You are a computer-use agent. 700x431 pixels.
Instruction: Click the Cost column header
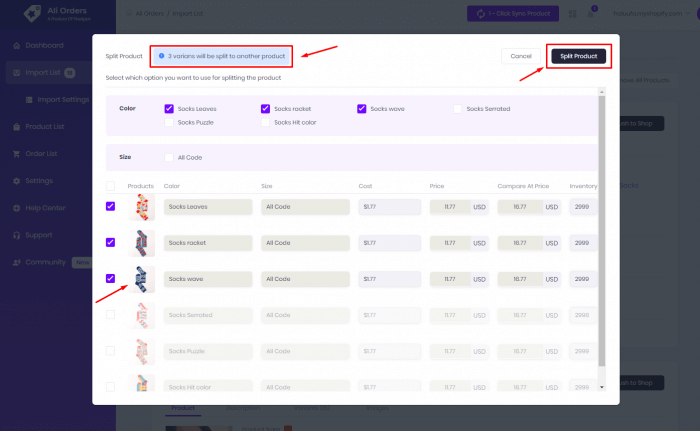tap(365, 186)
